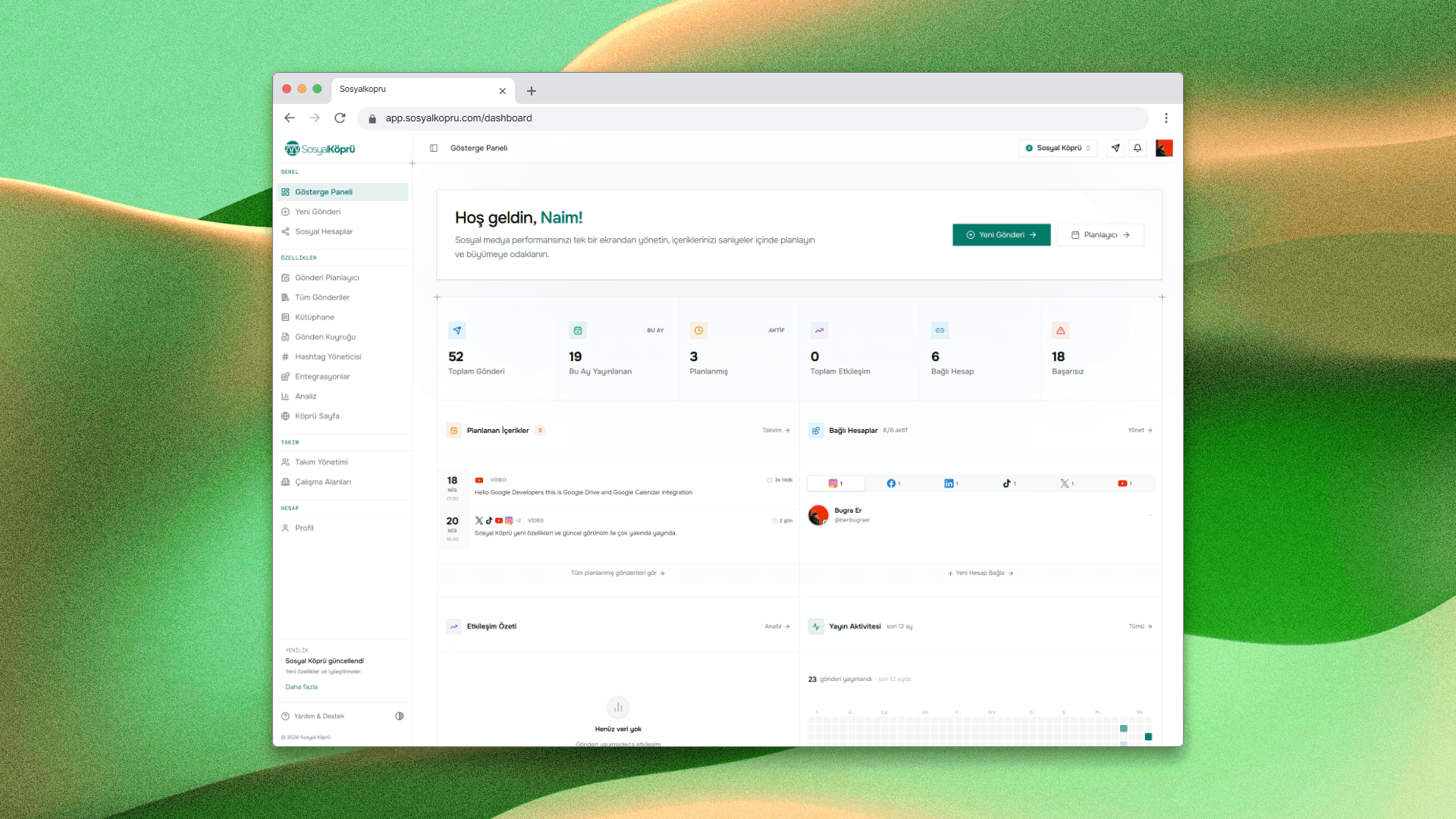Click the Gönderi Kuyruğu sidebar icon
Image resolution: width=1456 pixels, height=819 pixels.
pos(285,337)
